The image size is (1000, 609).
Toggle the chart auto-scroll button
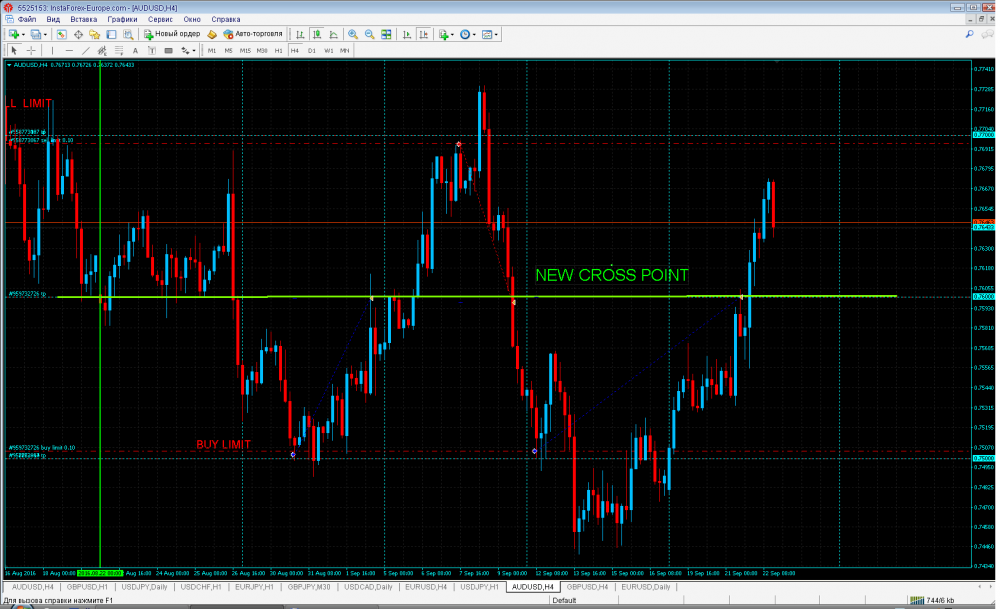407,34
